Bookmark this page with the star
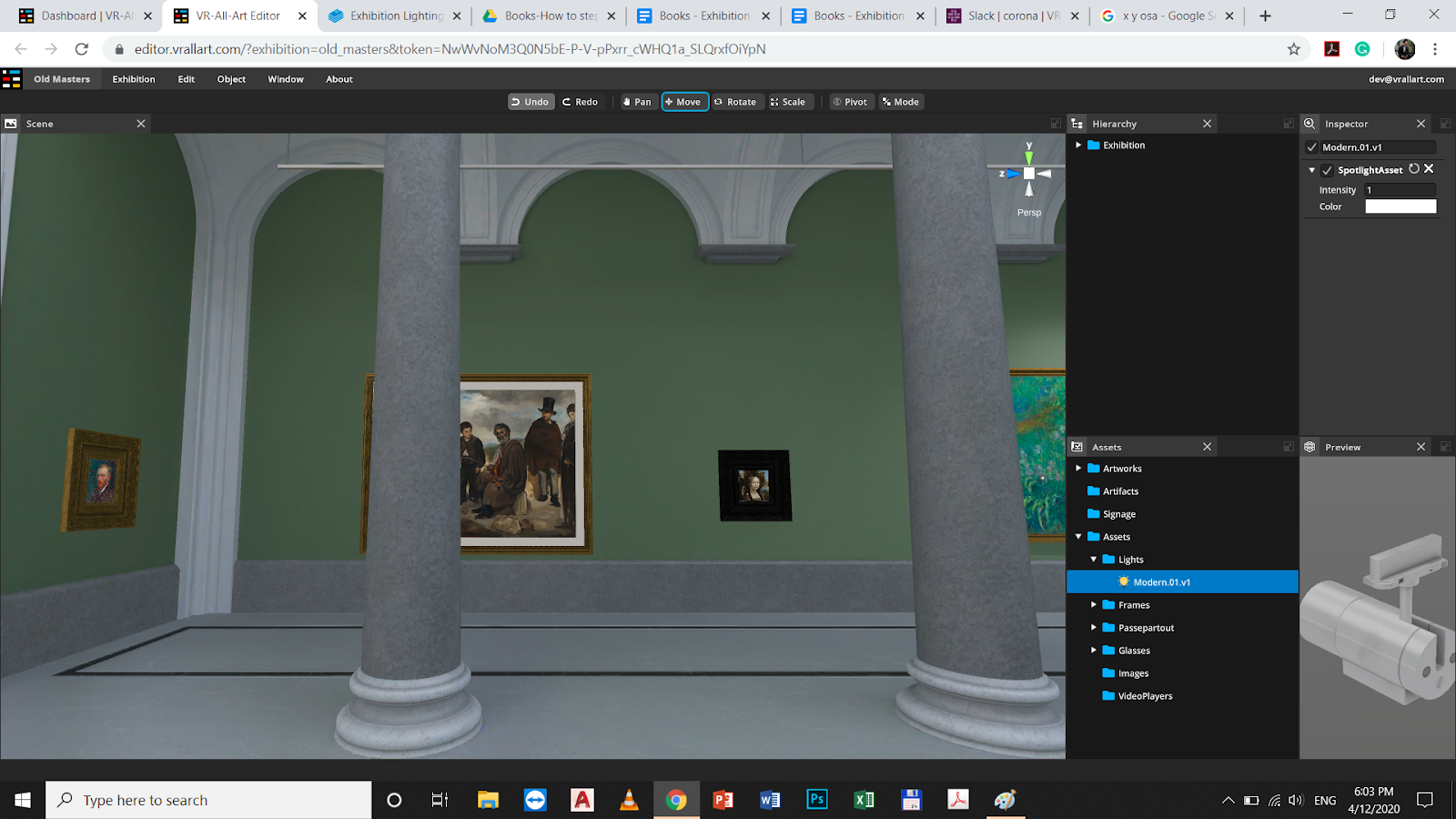This screenshot has width=1456, height=819. (1294, 49)
